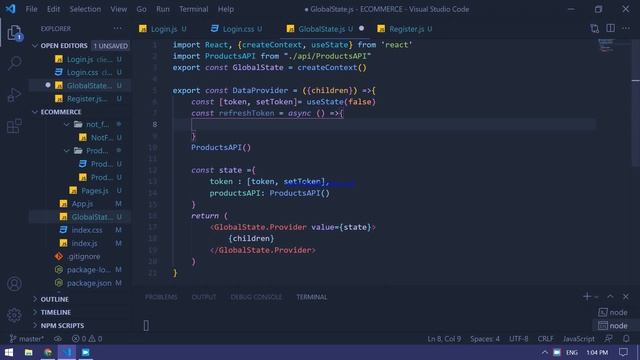This screenshot has width=640, height=360.
Task: Collapse the Open Editors section
Action: [x=35, y=46]
